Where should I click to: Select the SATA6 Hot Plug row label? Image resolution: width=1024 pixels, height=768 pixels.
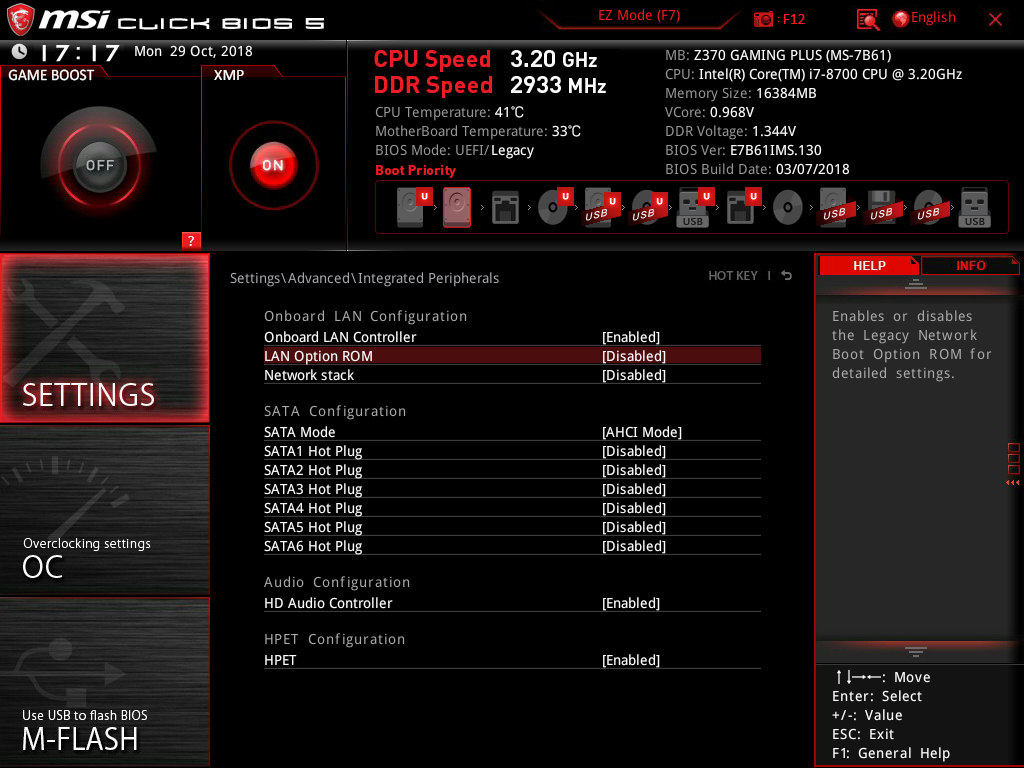(313, 545)
